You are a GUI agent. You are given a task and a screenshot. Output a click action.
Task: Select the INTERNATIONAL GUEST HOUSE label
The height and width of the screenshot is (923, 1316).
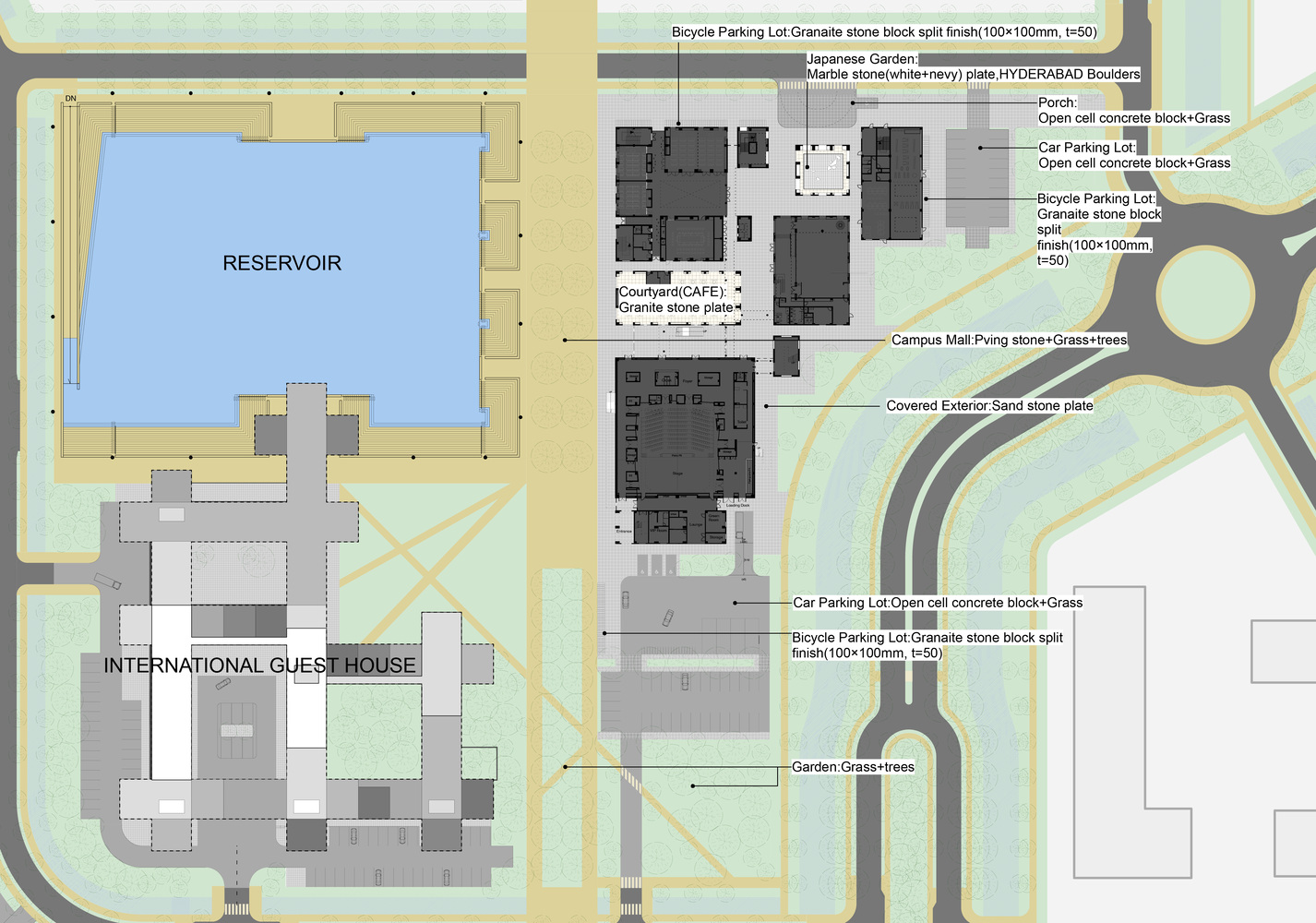(x=259, y=665)
